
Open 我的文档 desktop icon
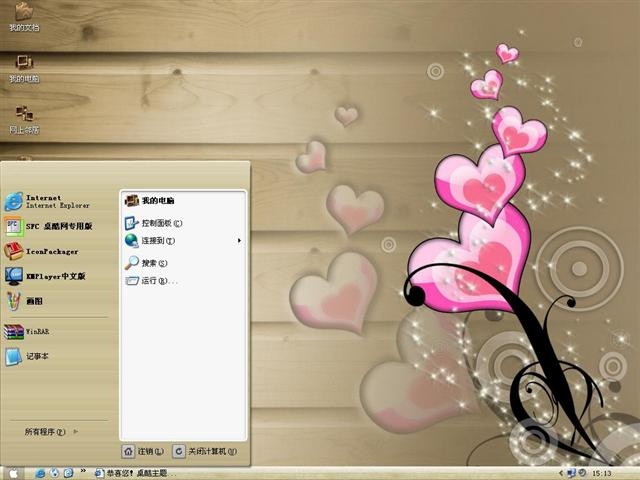[x=24, y=17]
